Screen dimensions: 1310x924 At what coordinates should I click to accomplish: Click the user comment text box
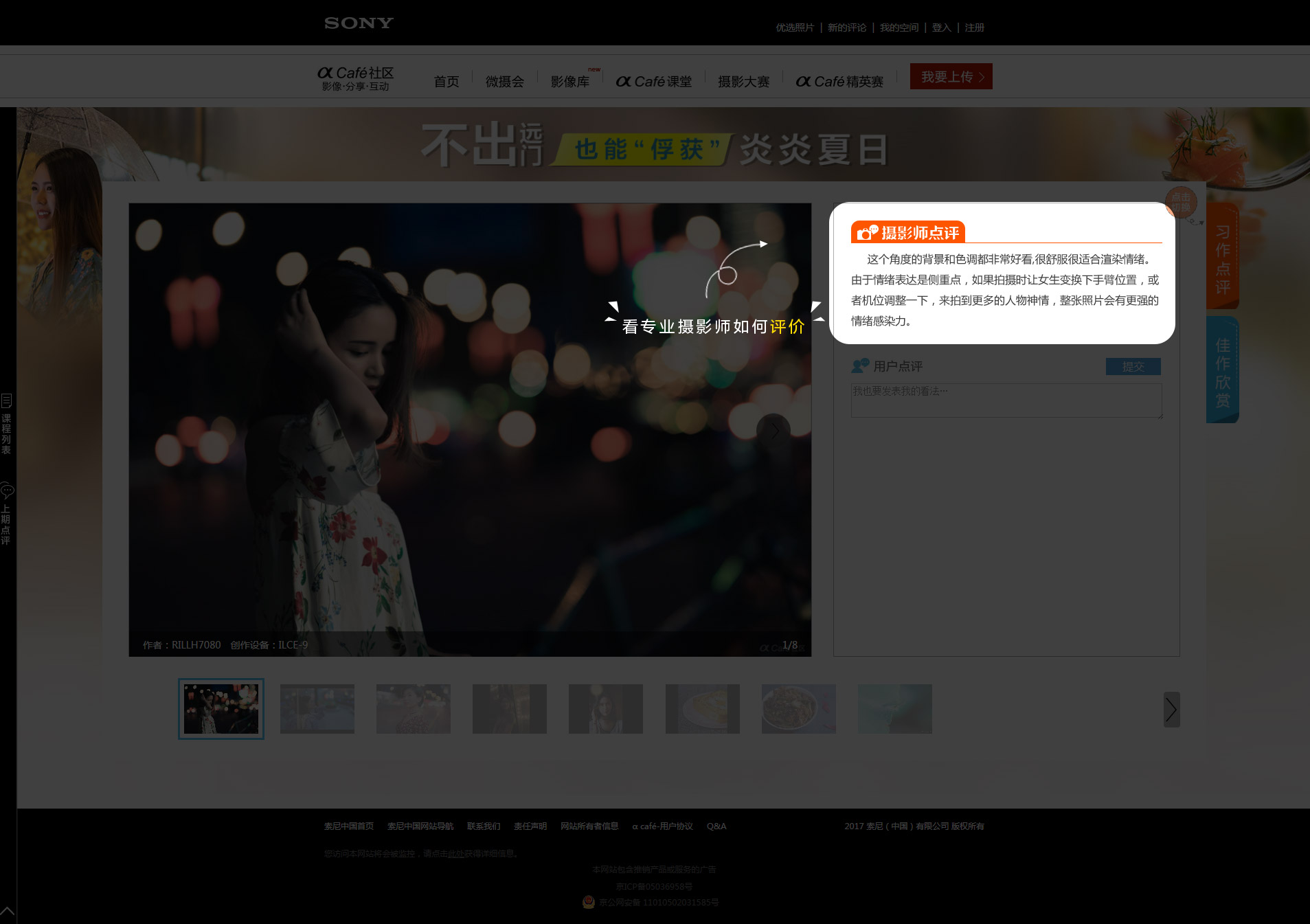(1006, 401)
